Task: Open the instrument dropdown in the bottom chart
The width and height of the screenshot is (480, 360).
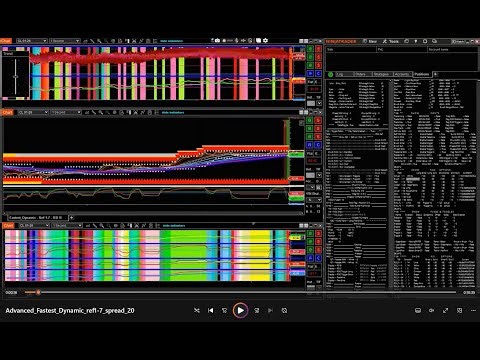Action: (34, 226)
